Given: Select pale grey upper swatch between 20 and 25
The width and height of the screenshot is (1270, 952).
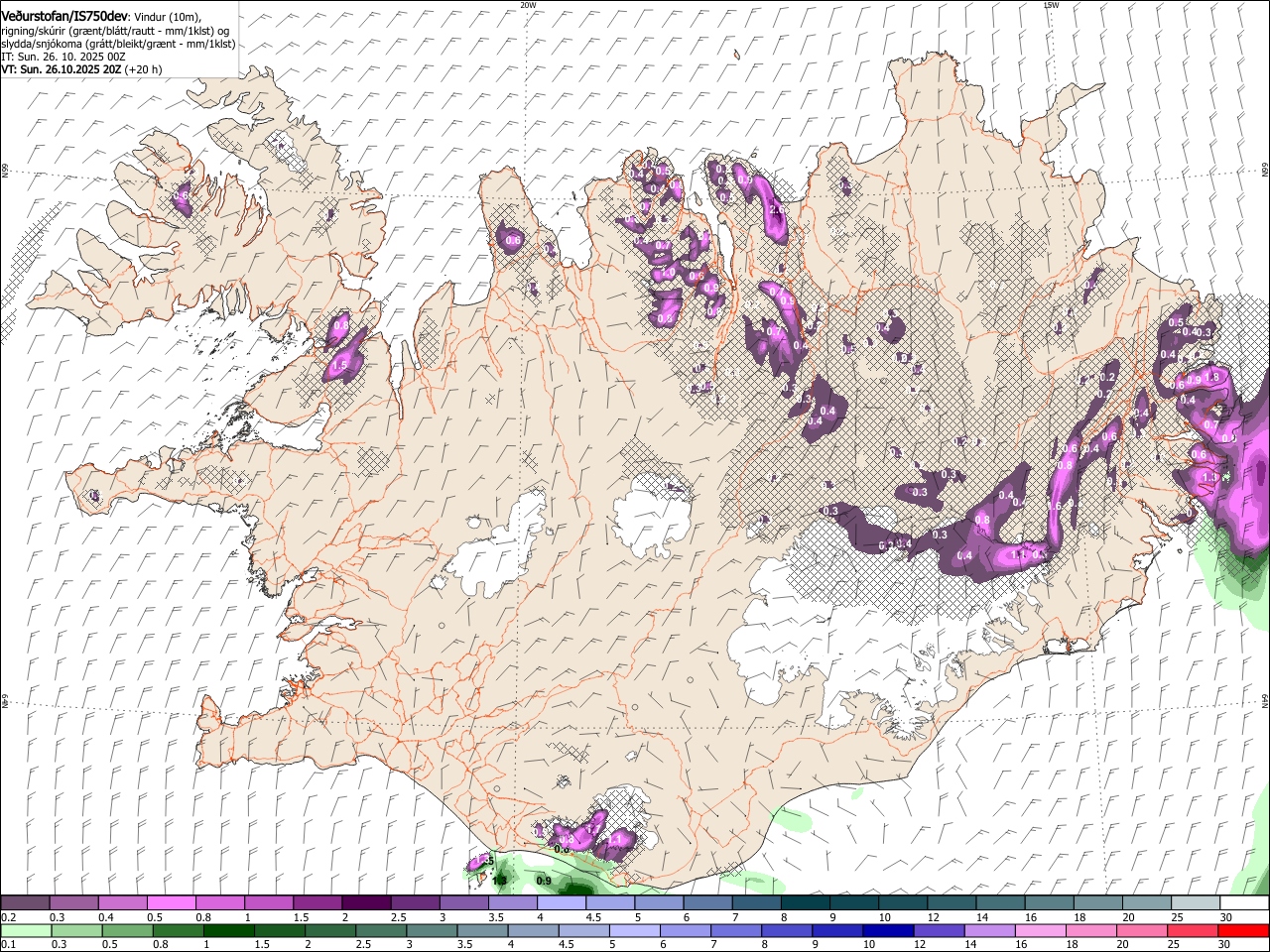Looking at the screenshot, I should (1146, 902).
